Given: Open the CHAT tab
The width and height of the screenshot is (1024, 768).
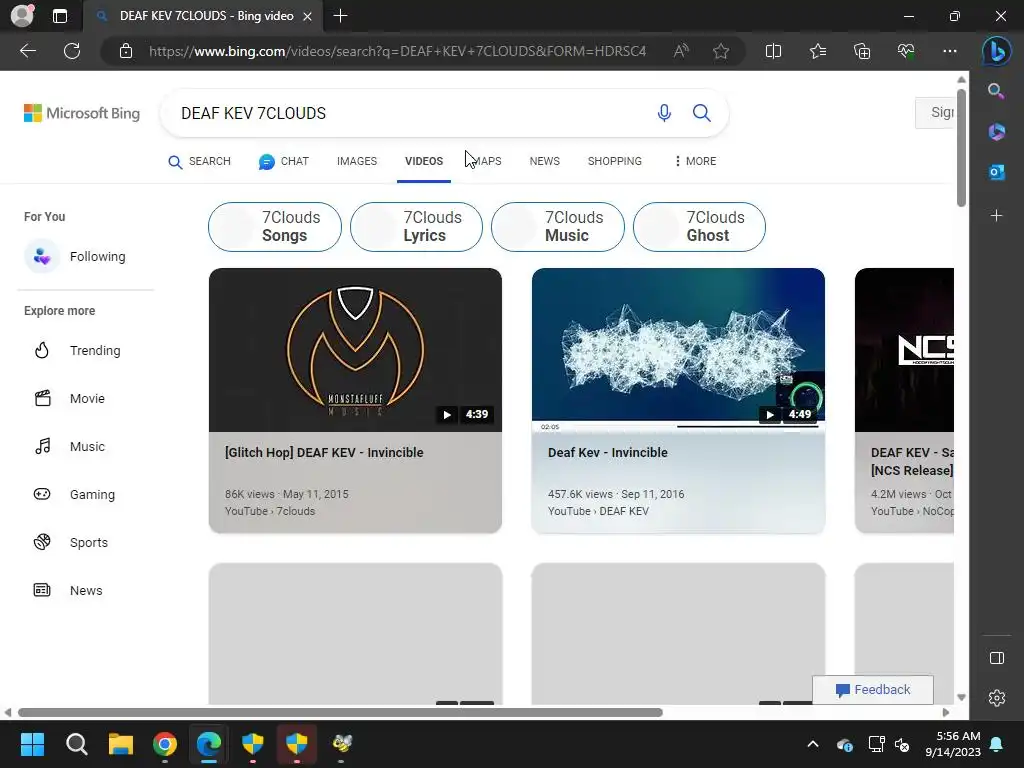Looking at the screenshot, I should click(x=283, y=161).
